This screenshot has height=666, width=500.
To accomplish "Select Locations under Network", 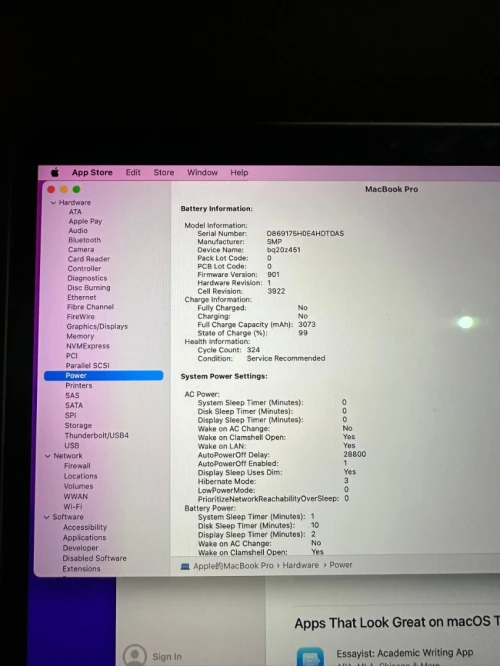I will click(x=80, y=476).
